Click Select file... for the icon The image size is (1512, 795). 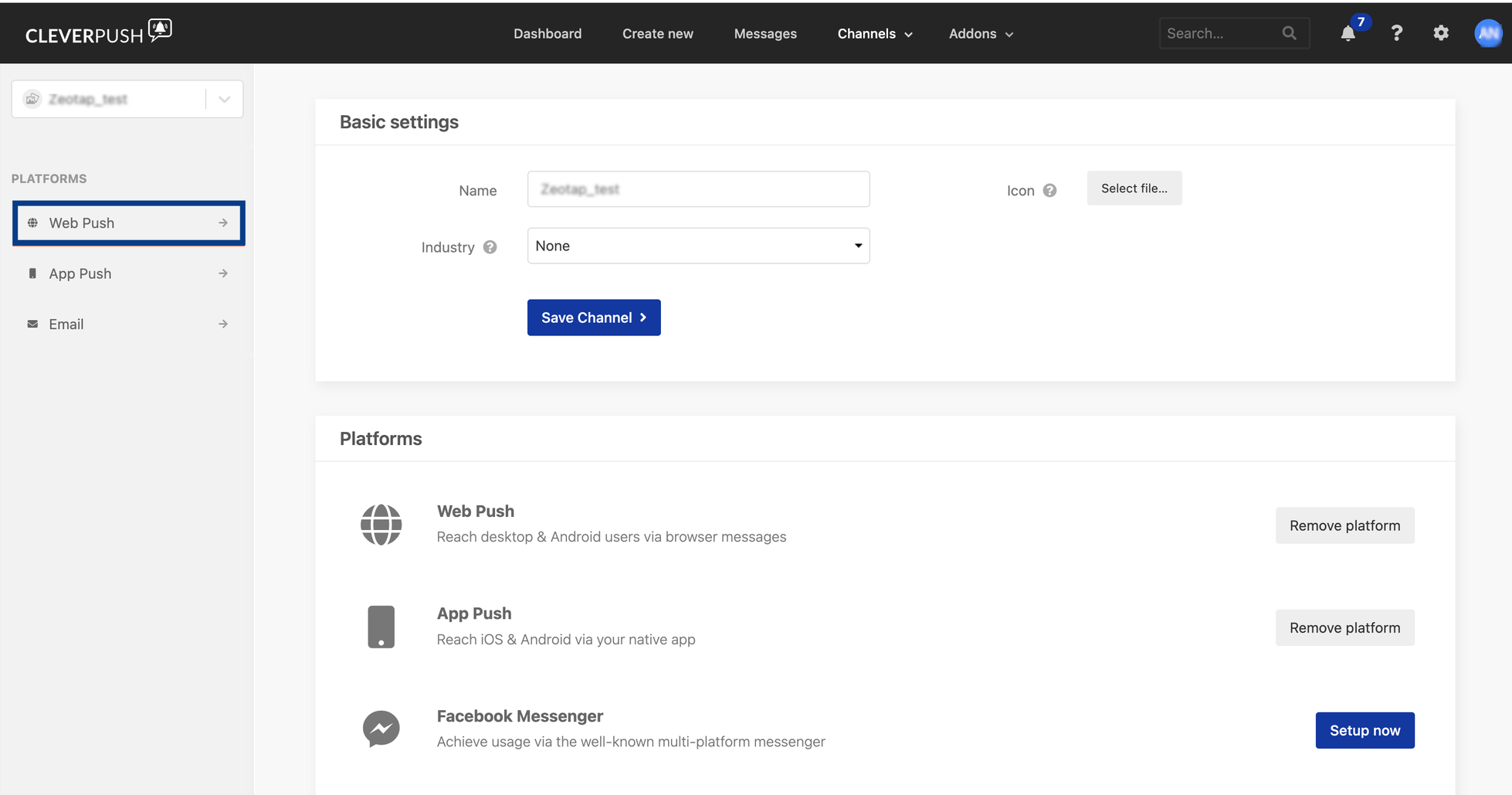click(1134, 188)
